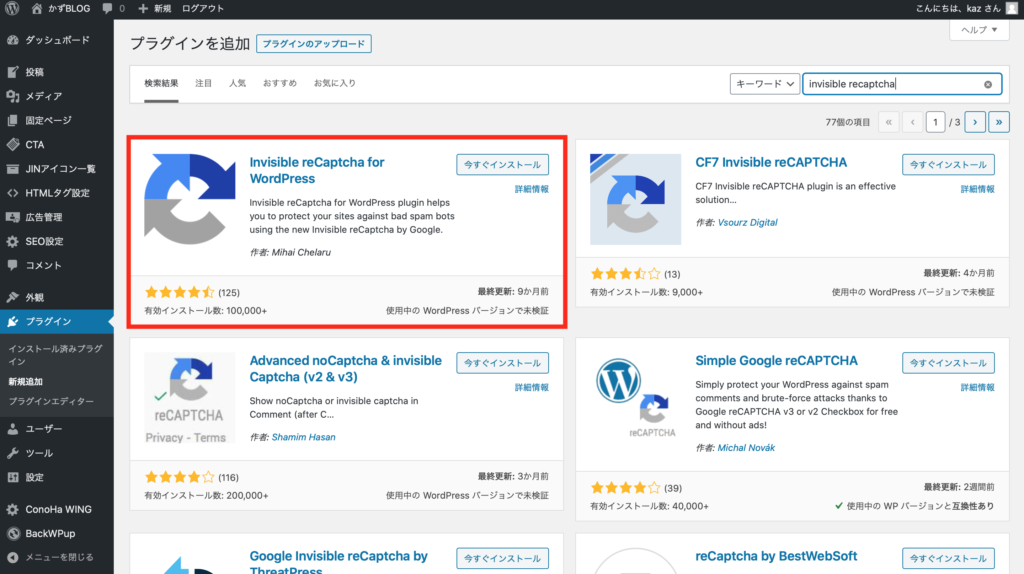Click the current page number field

[935, 122]
